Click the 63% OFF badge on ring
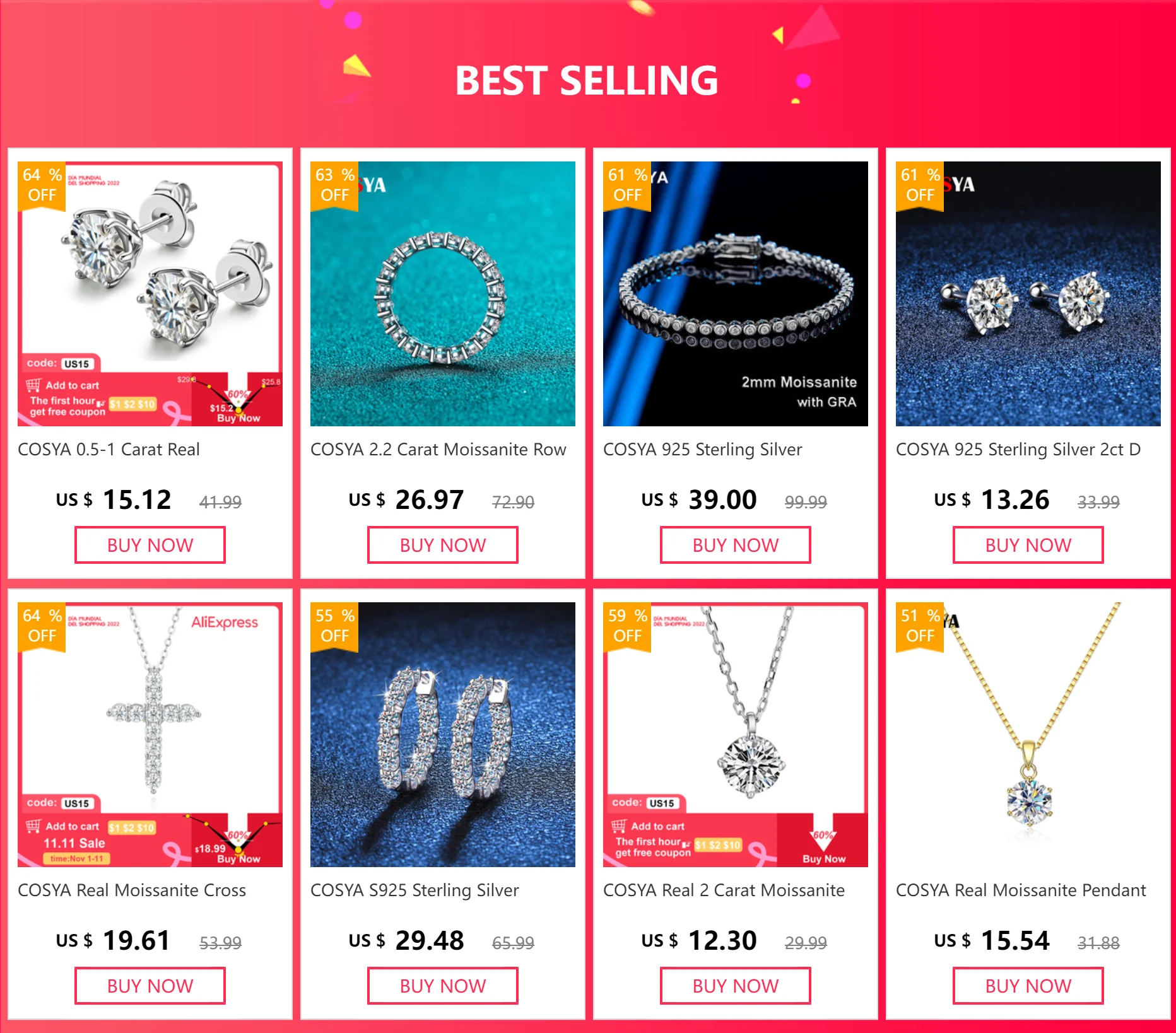Viewport: 1176px width, 1033px height. (334, 185)
